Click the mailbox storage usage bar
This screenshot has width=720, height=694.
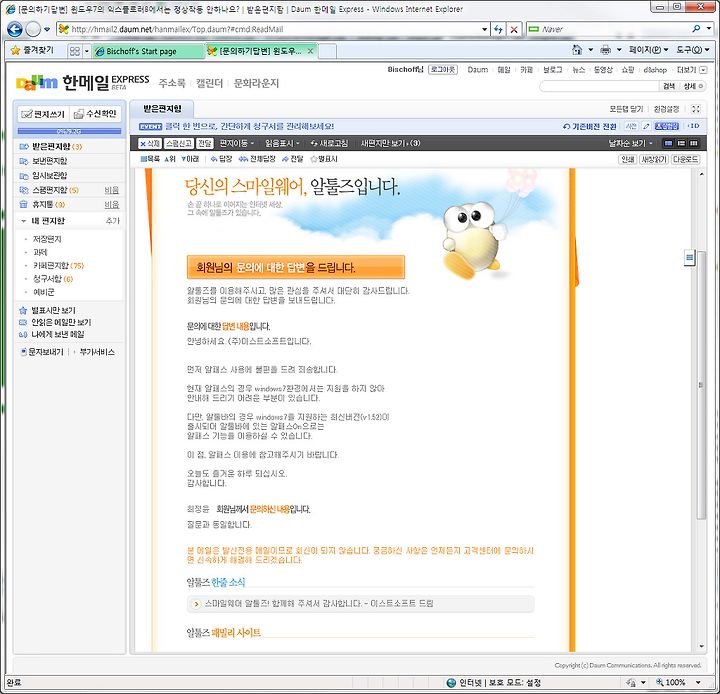coord(69,131)
